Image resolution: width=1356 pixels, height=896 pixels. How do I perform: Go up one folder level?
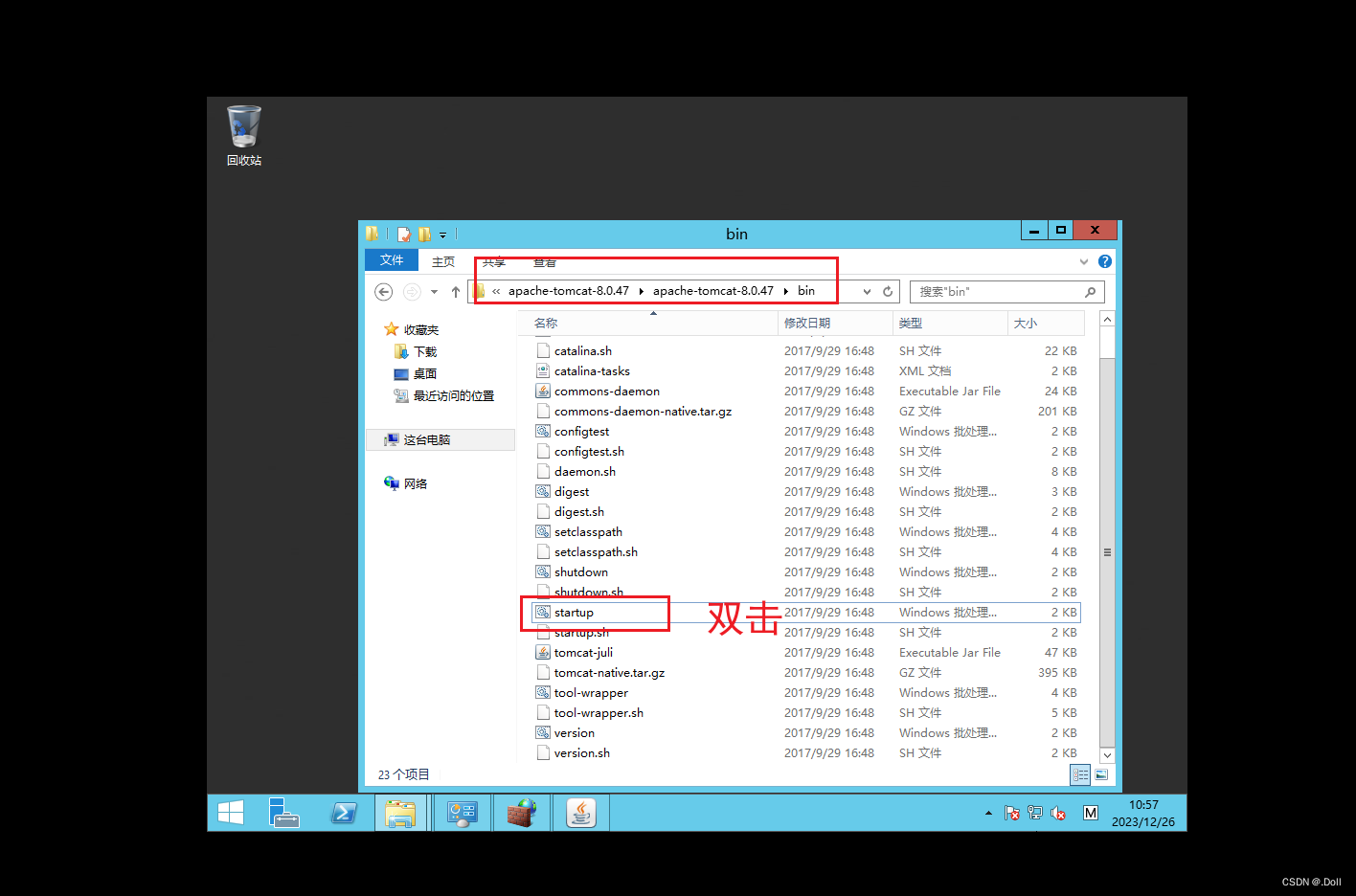pos(456,292)
